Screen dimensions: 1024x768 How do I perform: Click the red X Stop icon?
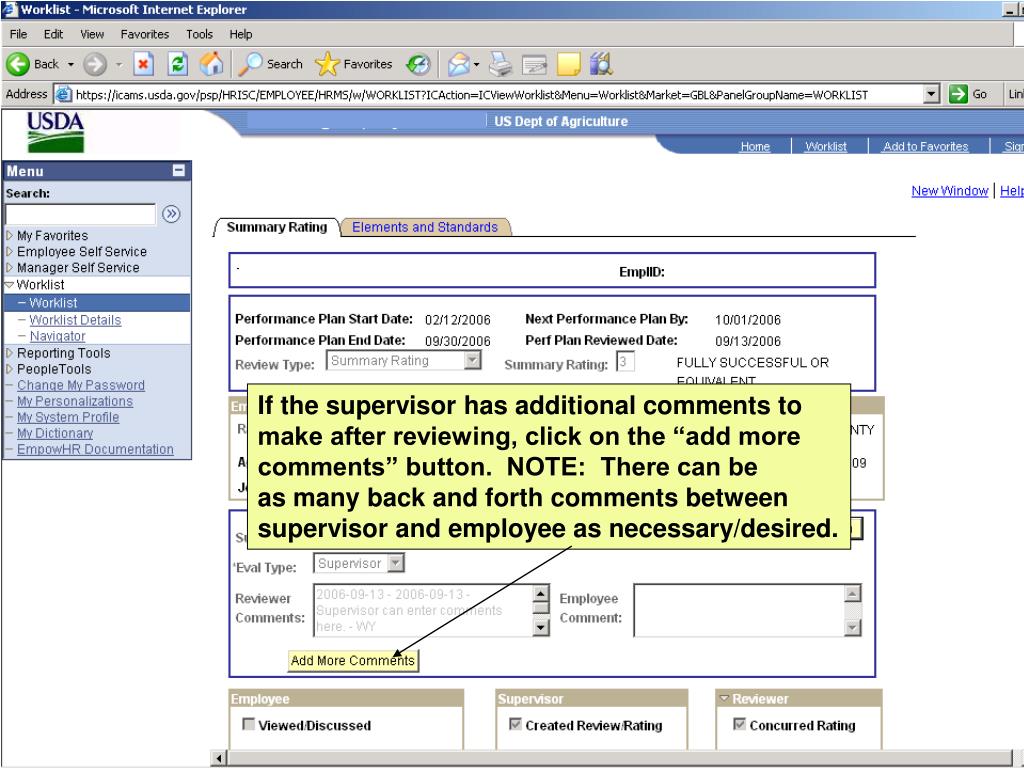pos(142,64)
